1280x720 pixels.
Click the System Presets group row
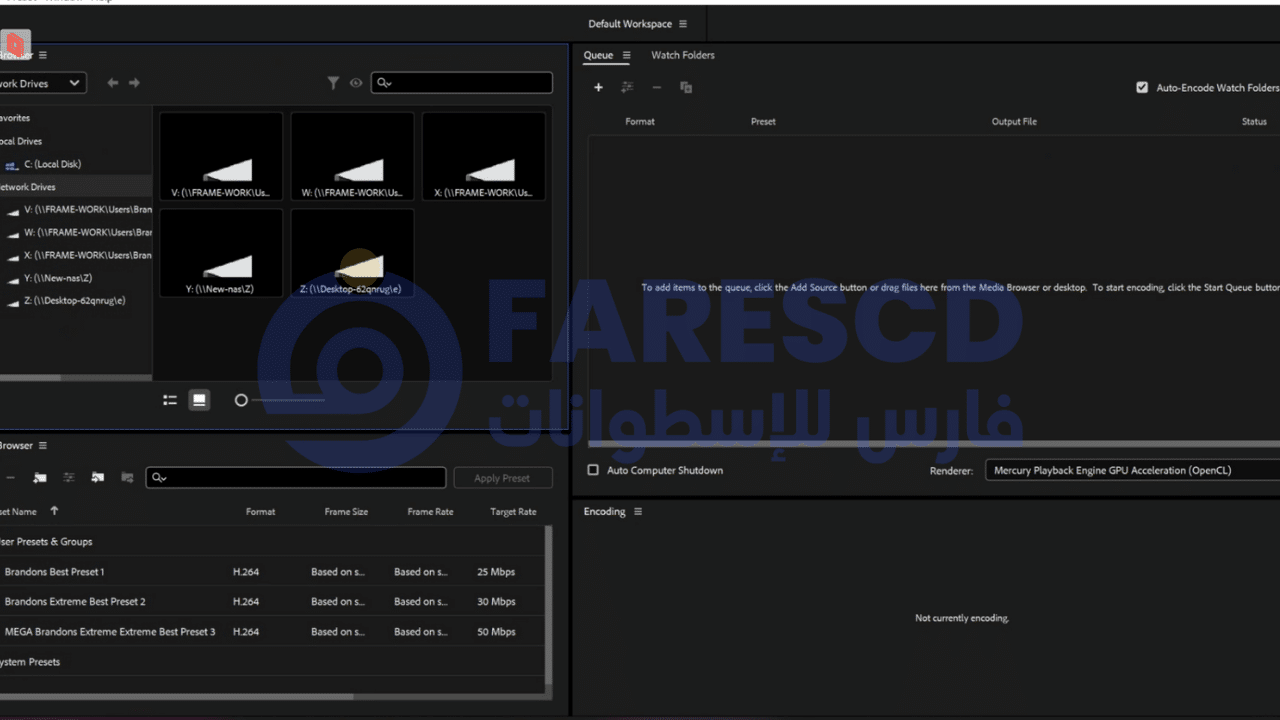pos(272,662)
